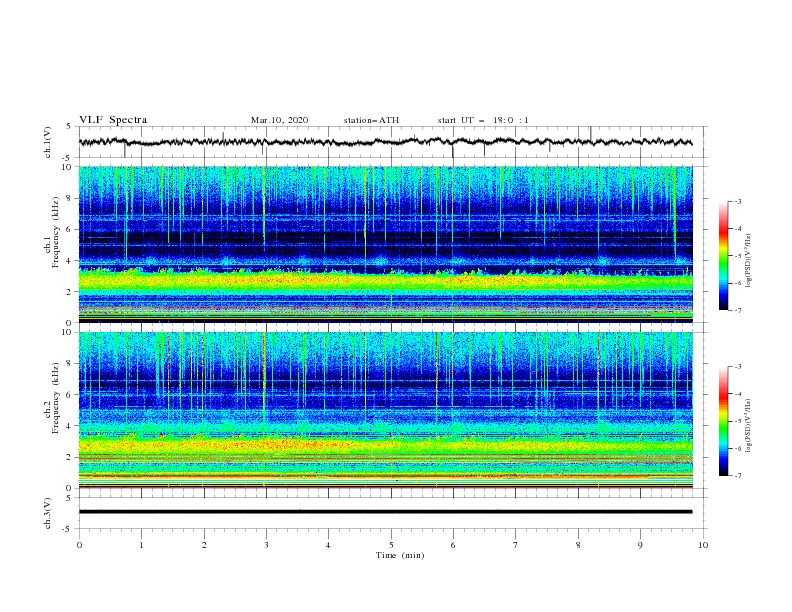792x612 pixels.
Task: Select the date "Mar.10, 2020"
Action: pos(279,120)
